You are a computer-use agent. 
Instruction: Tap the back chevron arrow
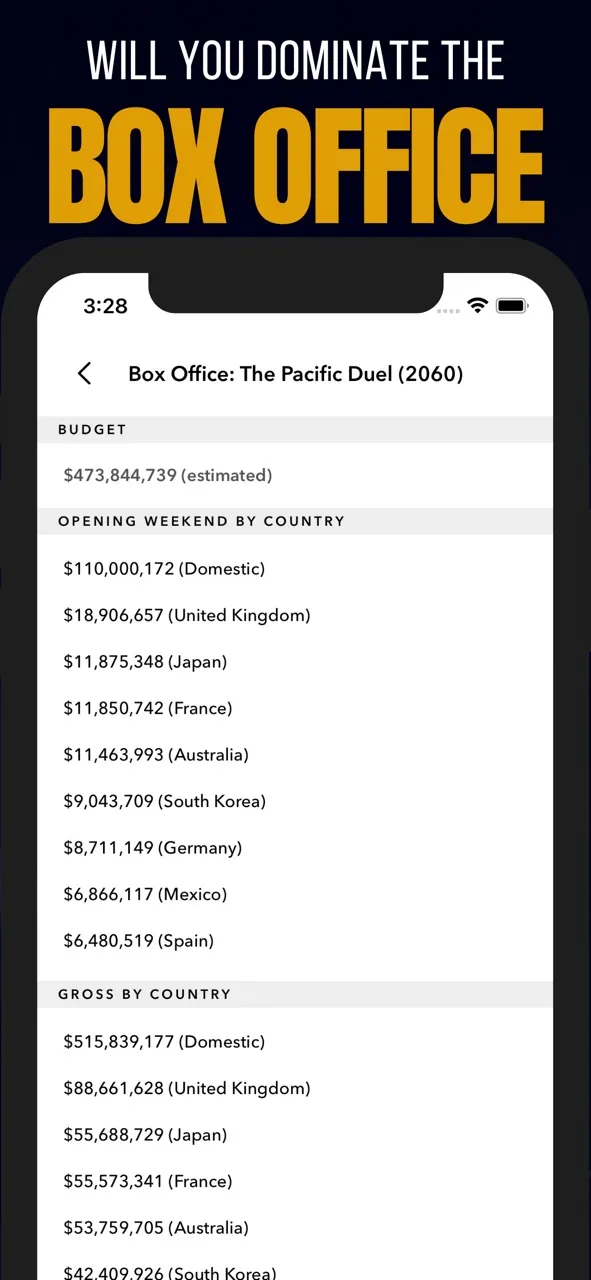85,374
